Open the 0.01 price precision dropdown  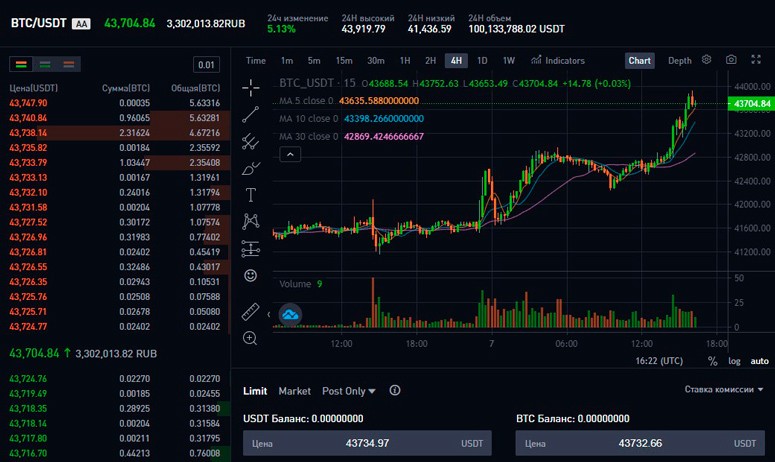pyautogui.click(x=206, y=65)
